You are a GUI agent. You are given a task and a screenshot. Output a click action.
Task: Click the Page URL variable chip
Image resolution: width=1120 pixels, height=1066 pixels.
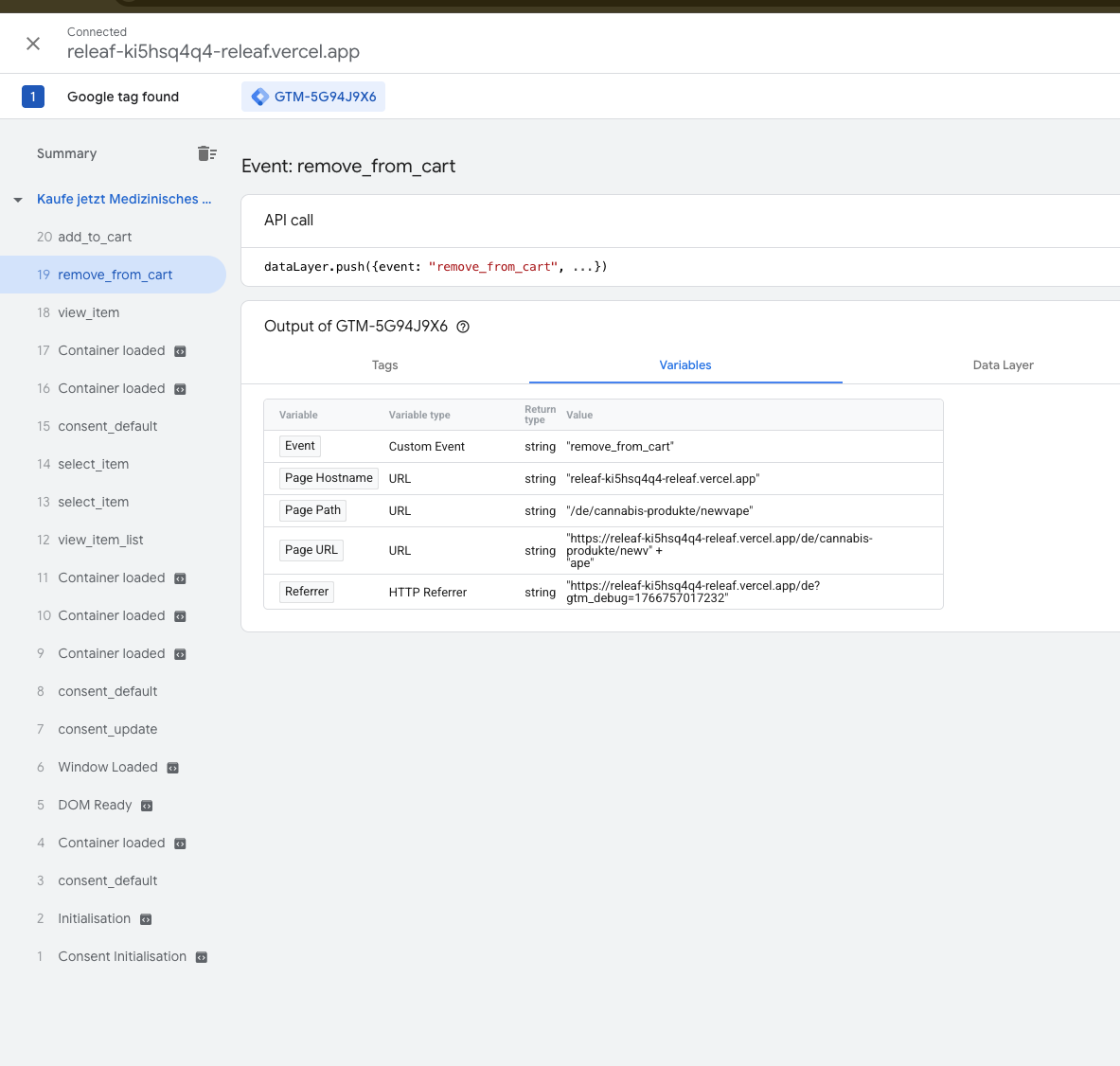click(x=311, y=550)
